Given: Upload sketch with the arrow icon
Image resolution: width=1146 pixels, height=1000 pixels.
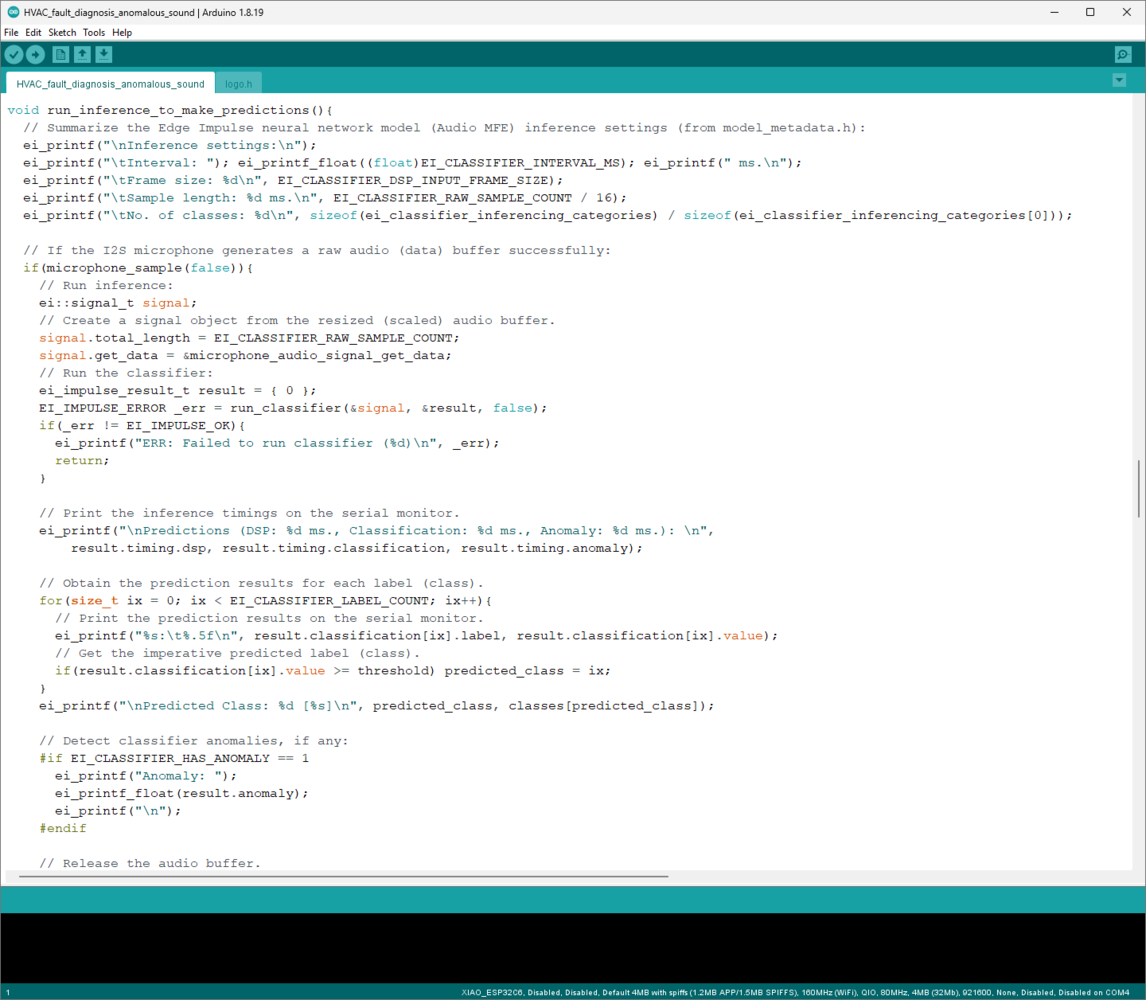Looking at the screenshot, I should pyautogui.click(x=35, y=55).
